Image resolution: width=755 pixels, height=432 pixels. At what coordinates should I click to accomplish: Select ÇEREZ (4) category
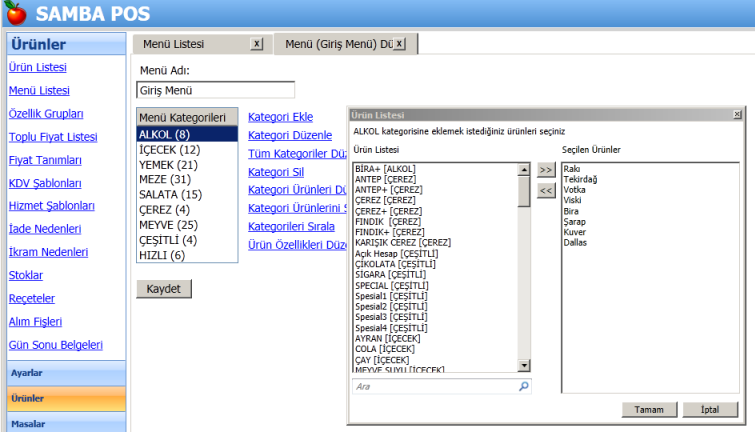pos(187,210)
